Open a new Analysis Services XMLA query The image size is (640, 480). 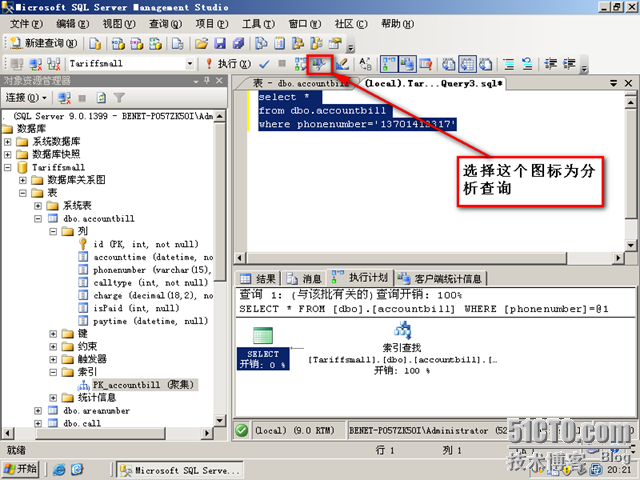coord(155,43)
